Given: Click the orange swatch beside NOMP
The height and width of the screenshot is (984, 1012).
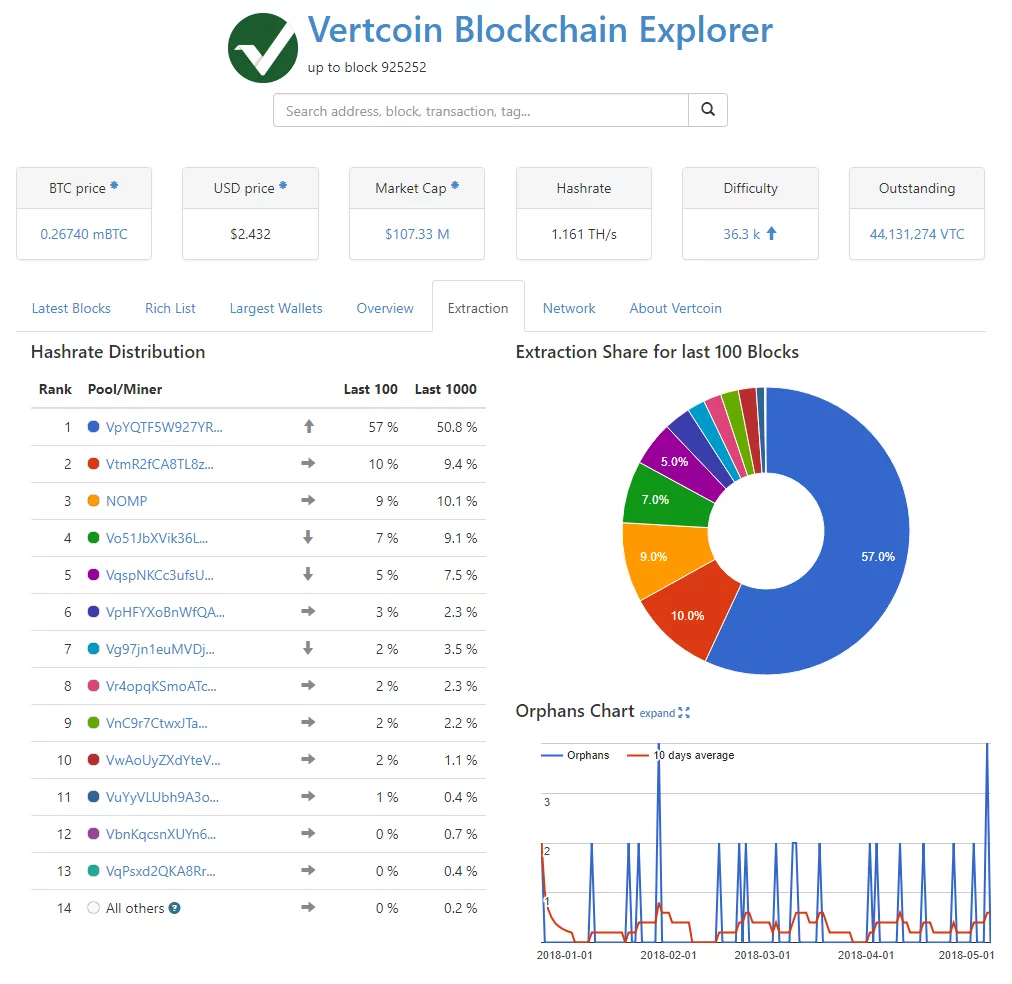Looking at the screenshot, I should (x=93, y=501).
